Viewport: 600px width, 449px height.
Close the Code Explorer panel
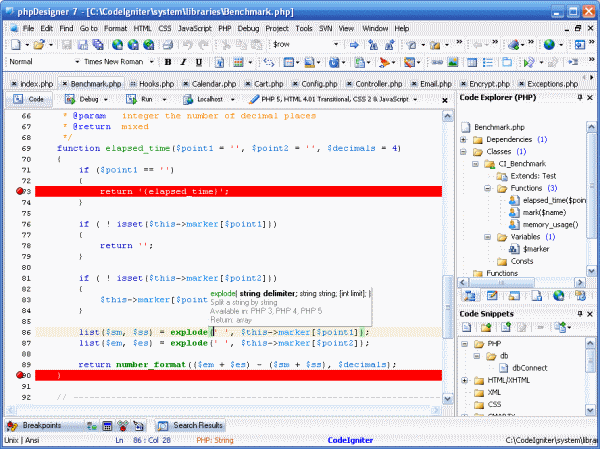click(590, 98)
